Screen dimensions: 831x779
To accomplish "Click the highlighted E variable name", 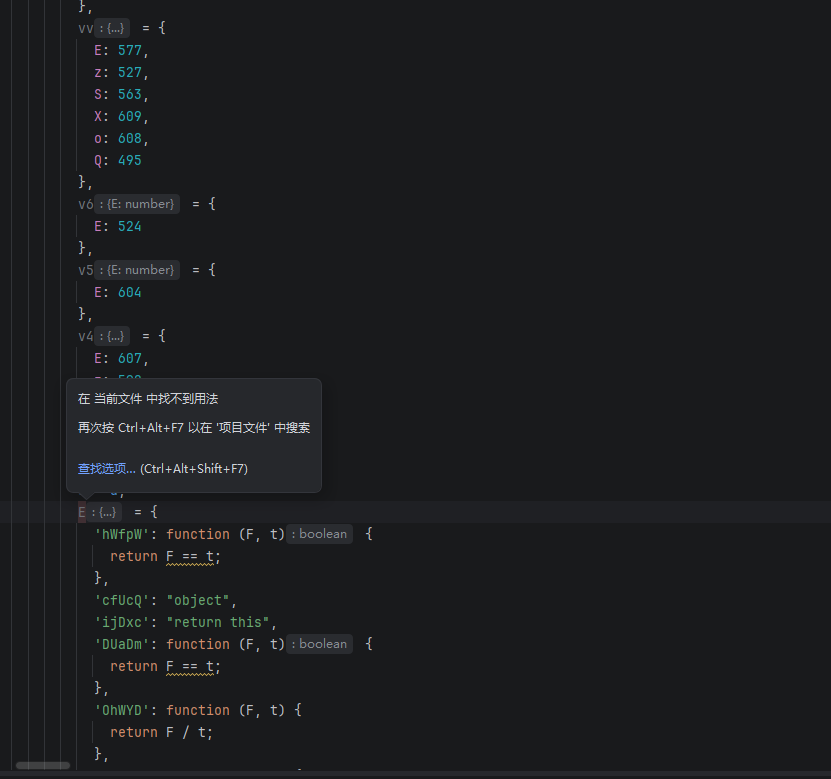I will [x=82, y=512].
